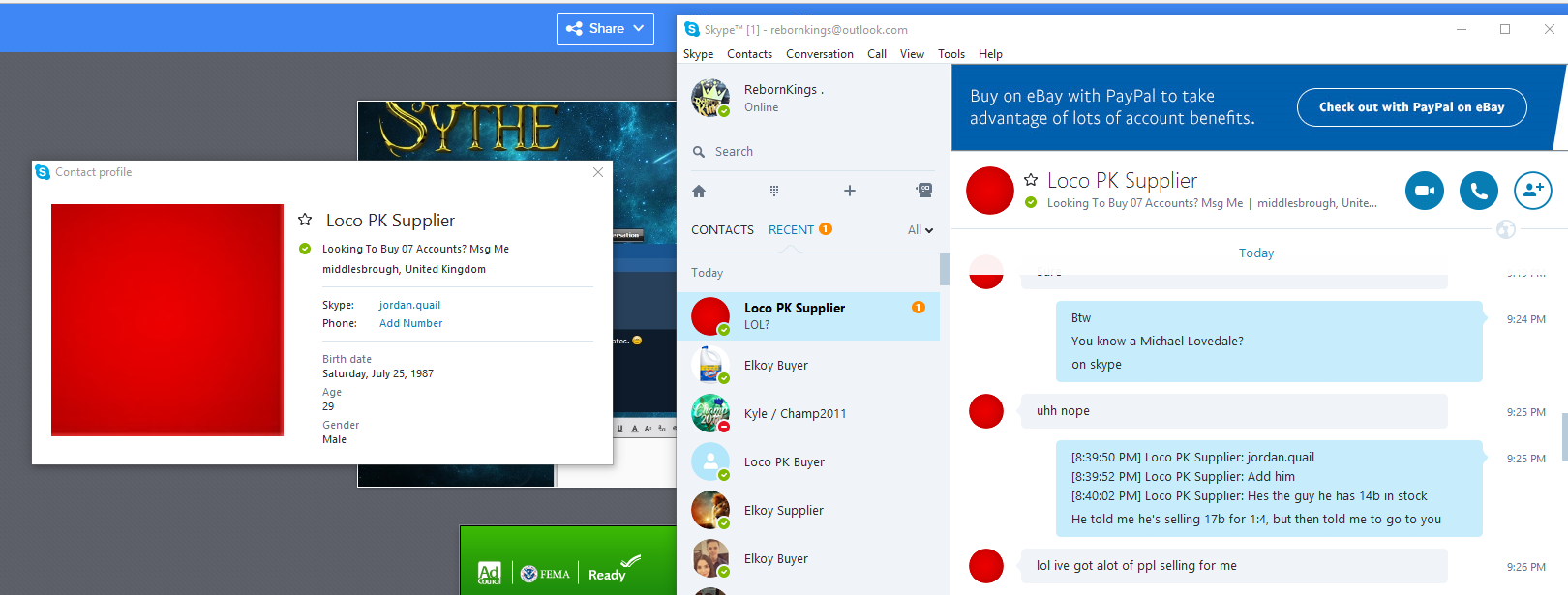Select the Elkoy Buyer with bleach bottle avatar
The width and height of the screenshot is (1568, 595).
point(808,365)
